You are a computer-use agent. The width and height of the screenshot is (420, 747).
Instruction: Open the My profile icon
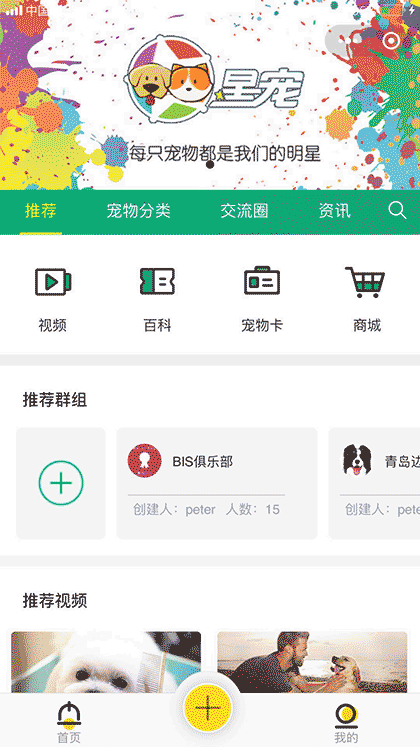[x=346, y=716]
